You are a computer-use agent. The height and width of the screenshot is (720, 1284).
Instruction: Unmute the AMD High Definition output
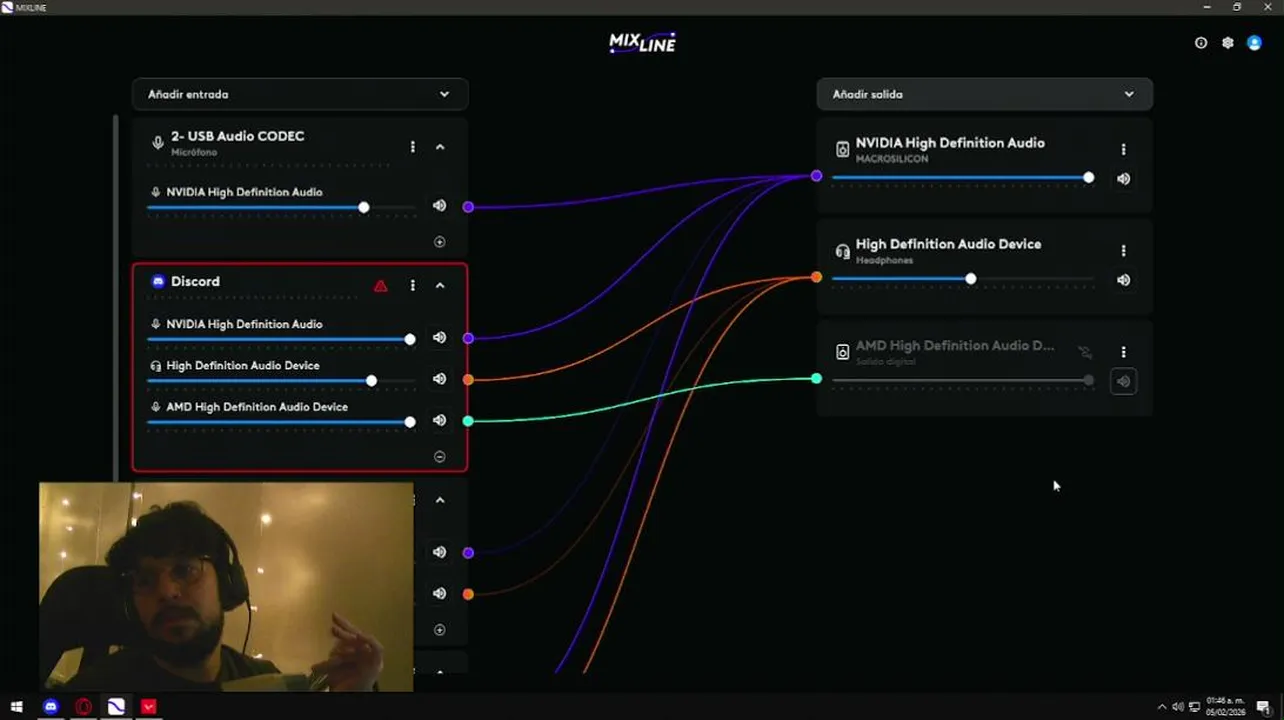pyautogui.click(x=1124, y=381)
